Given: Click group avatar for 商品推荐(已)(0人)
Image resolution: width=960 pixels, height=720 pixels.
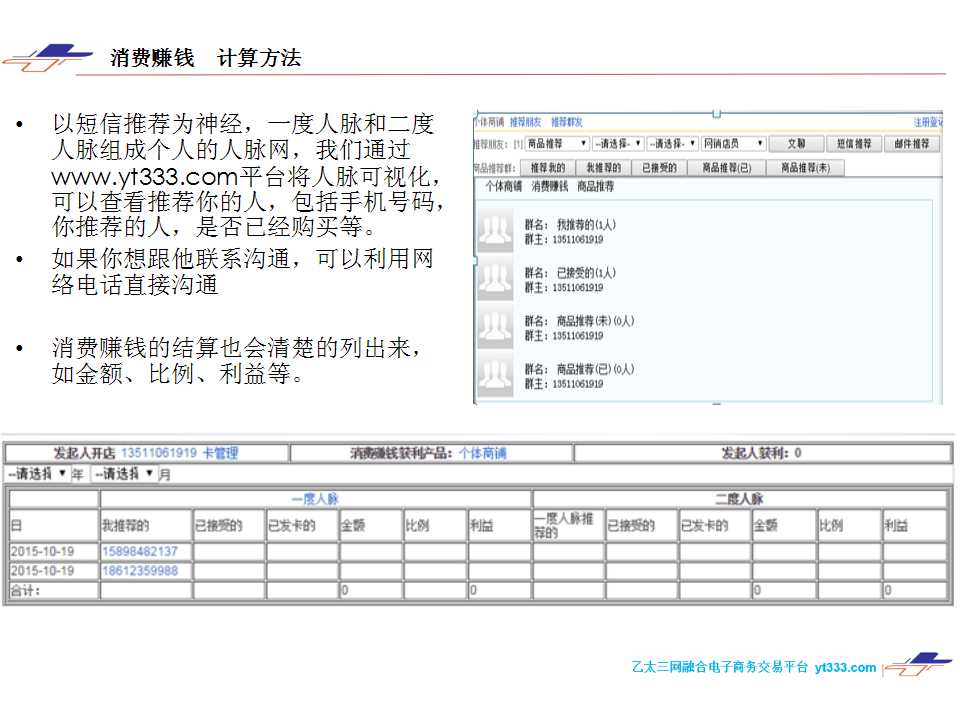Looking at the screenshot, I should point(495,375).
